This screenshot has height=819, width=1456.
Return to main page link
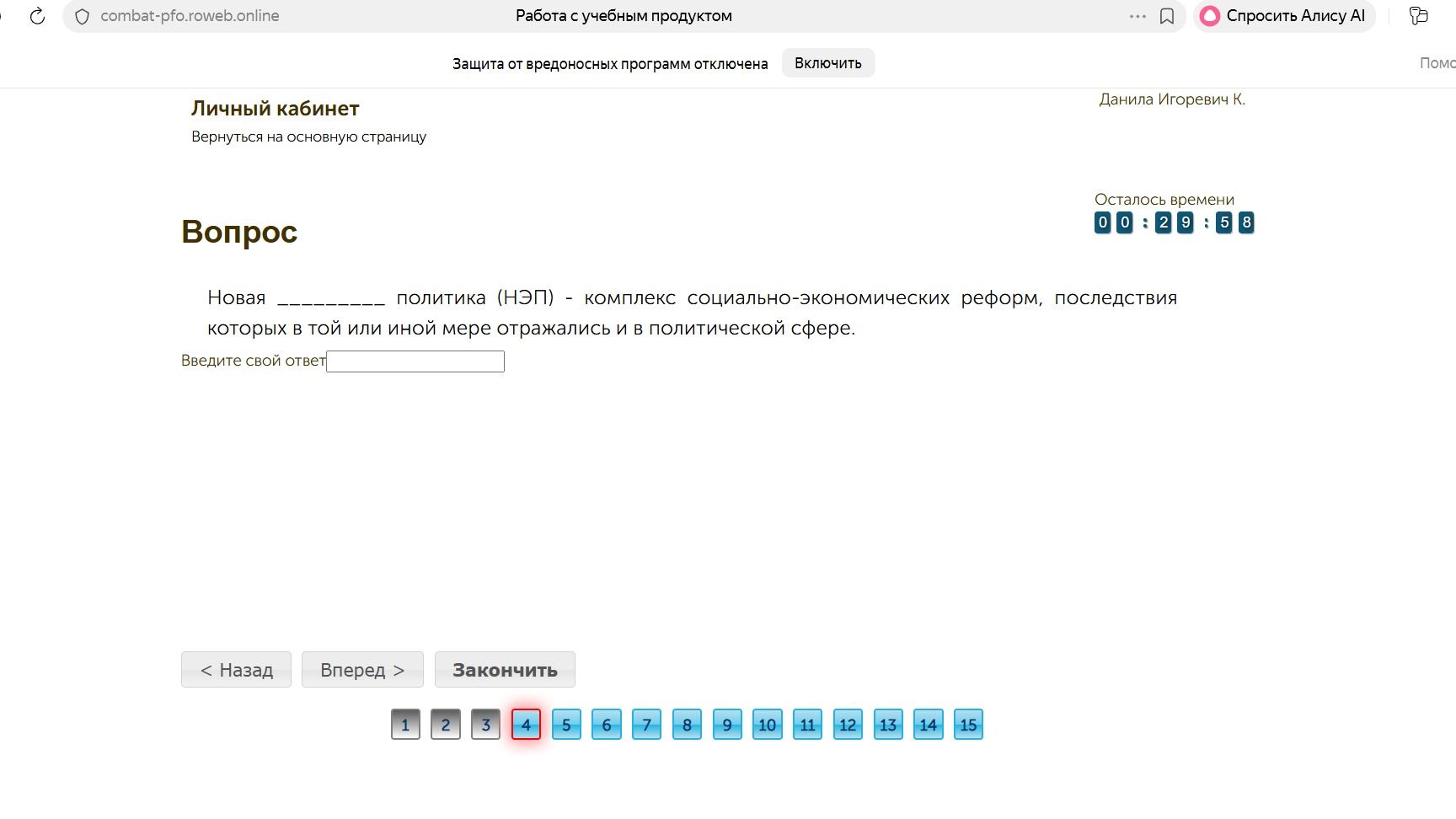point(308,136)
